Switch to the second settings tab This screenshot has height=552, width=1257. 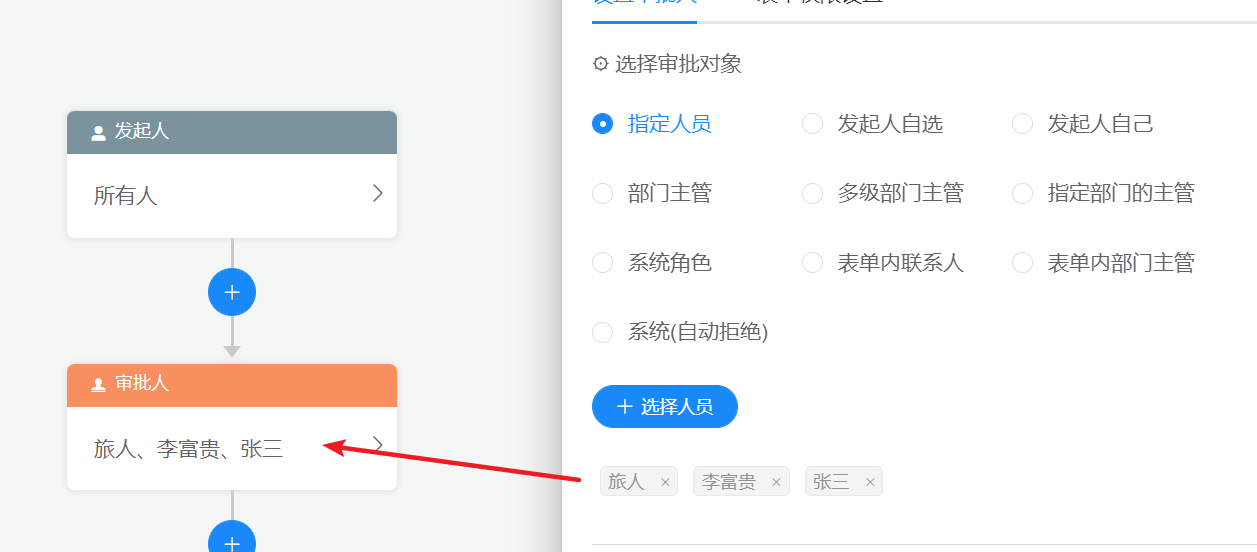(820, 3)
